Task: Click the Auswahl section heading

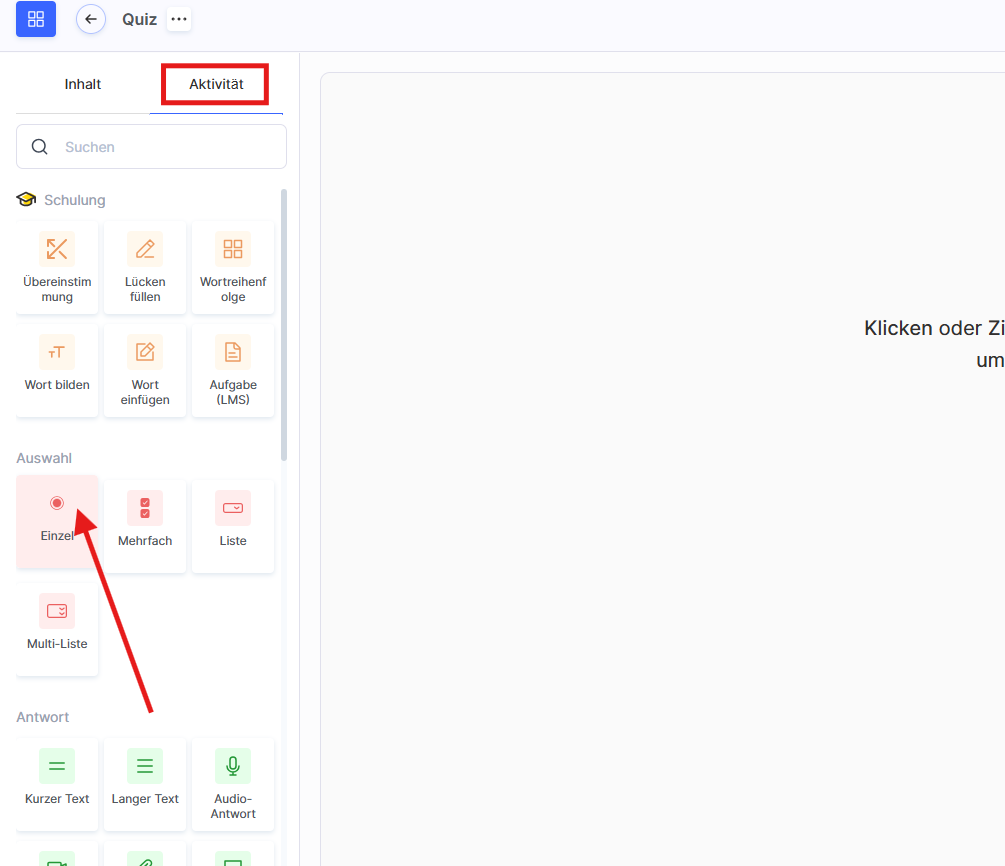Action: point(44,458)
